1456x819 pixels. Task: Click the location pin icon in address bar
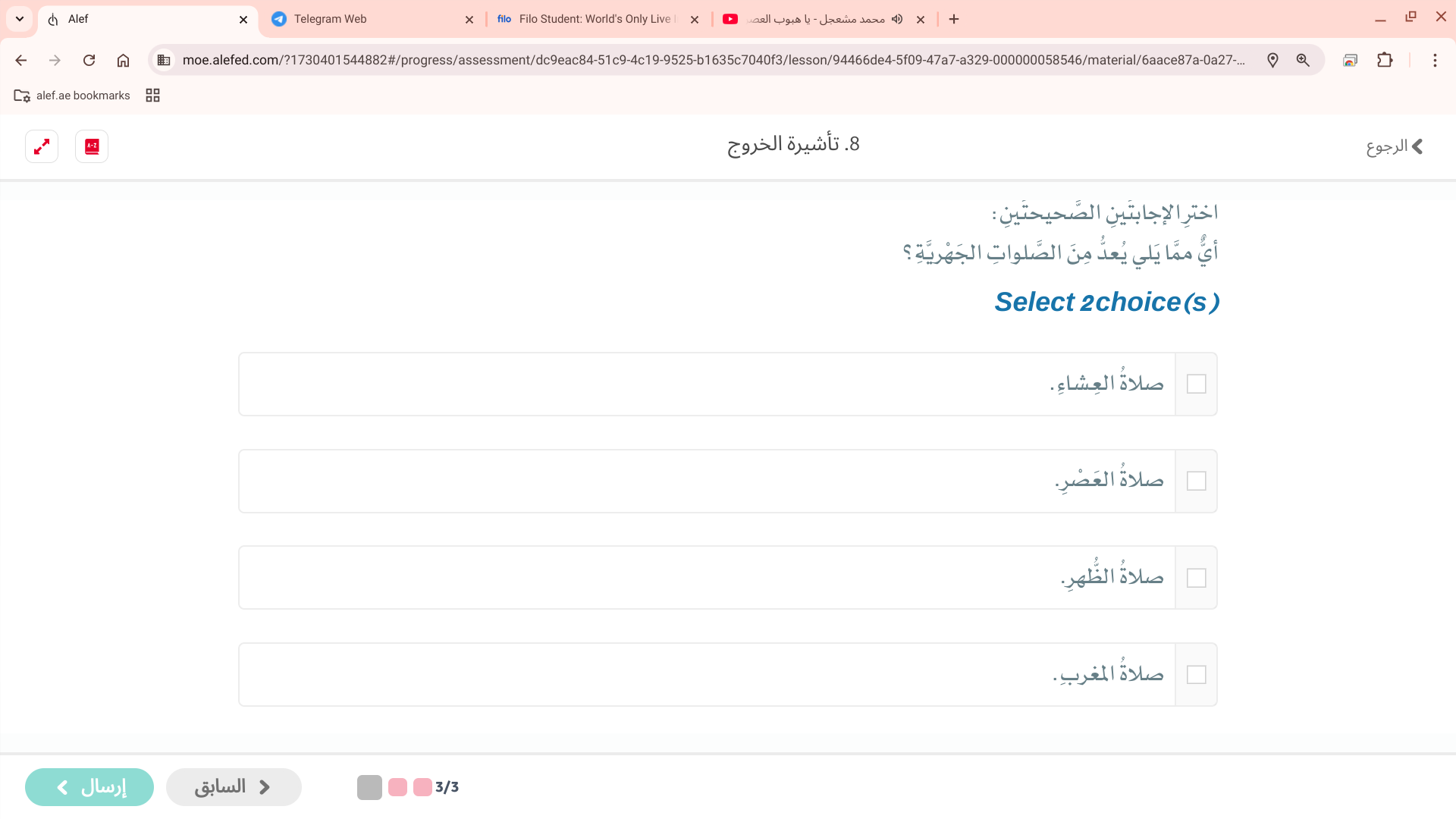pos(1272,61)
